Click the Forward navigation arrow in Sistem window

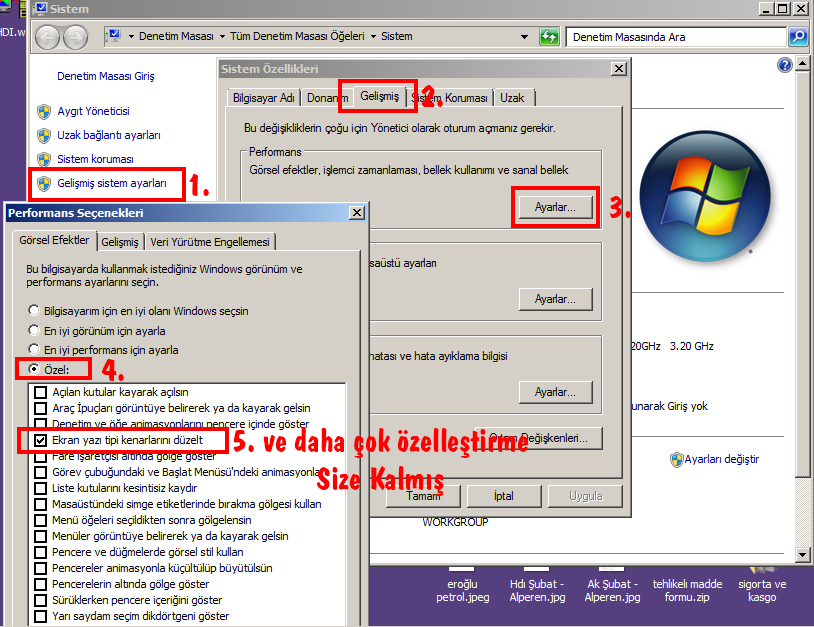click(x=76, y=37)
